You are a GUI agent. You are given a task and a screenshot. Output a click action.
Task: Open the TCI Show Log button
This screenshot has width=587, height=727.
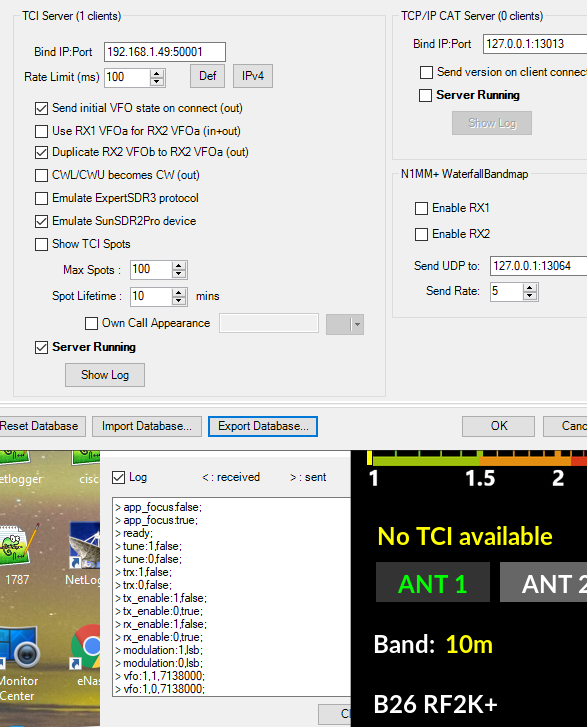pyautogui.click(x=105, y=375)
